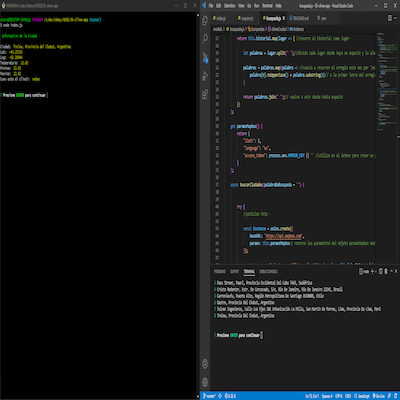Click 'Presione ENTER para continuar' in MINGW64 window
The width and height of the screenshot is (400, 400).
(24, 95)
